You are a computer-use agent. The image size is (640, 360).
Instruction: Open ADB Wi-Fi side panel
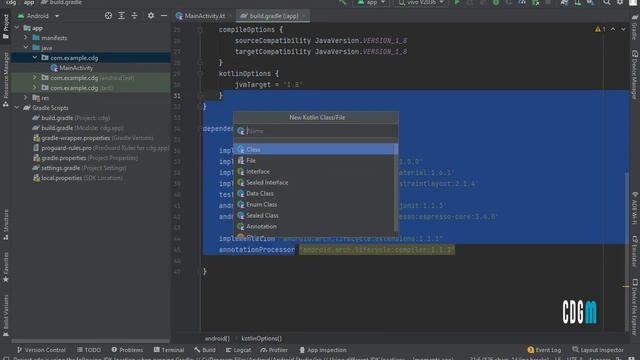(x=635, y=208)
